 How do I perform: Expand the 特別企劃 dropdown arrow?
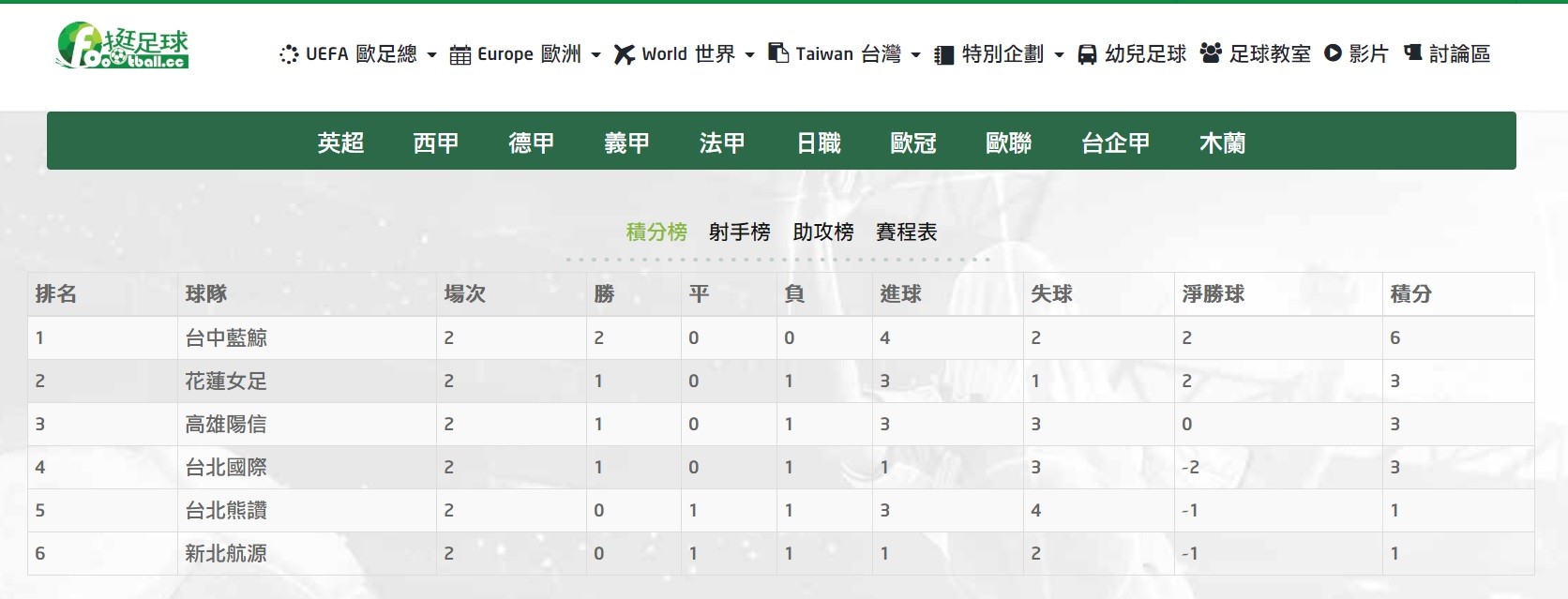(1059, 55)
